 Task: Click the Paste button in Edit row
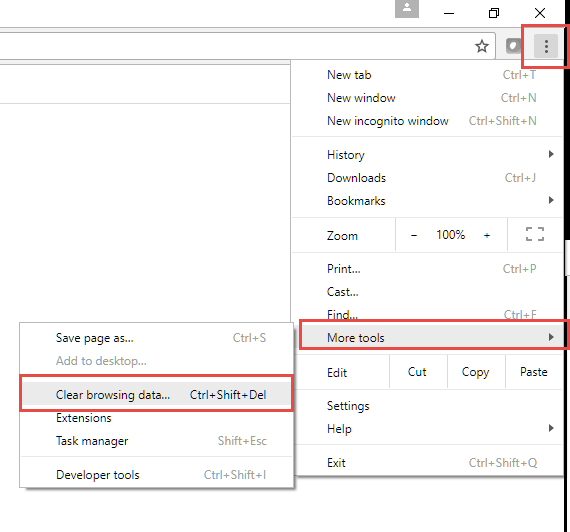tap(534, 372)
